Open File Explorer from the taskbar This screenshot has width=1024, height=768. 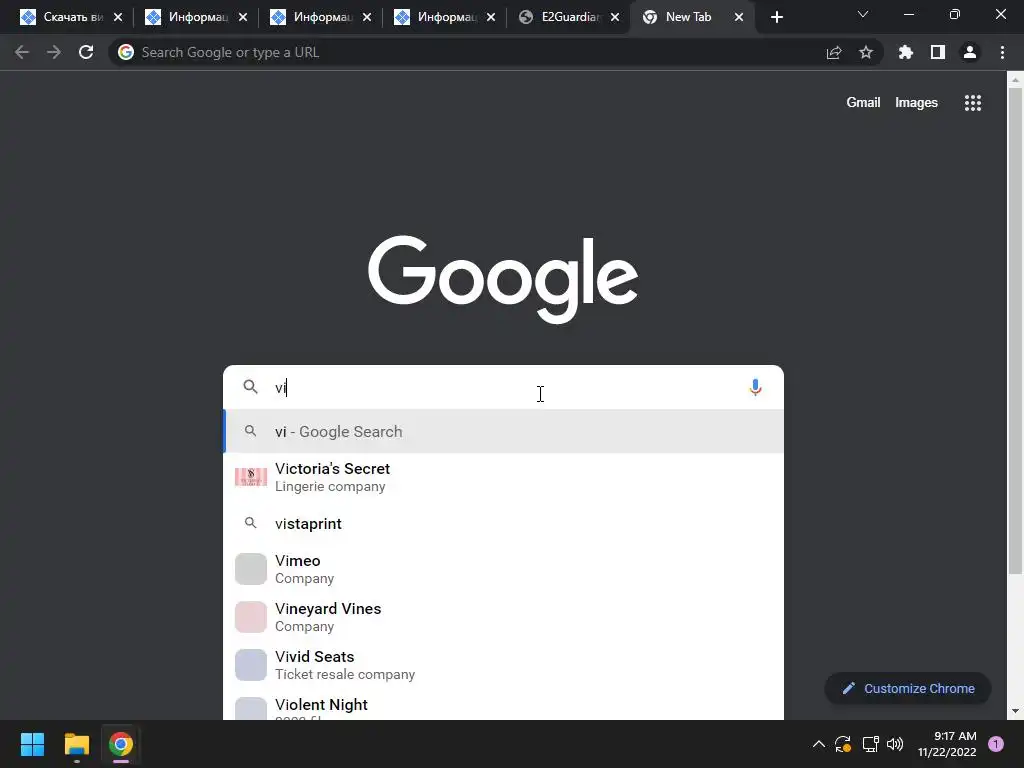(76, 744)
